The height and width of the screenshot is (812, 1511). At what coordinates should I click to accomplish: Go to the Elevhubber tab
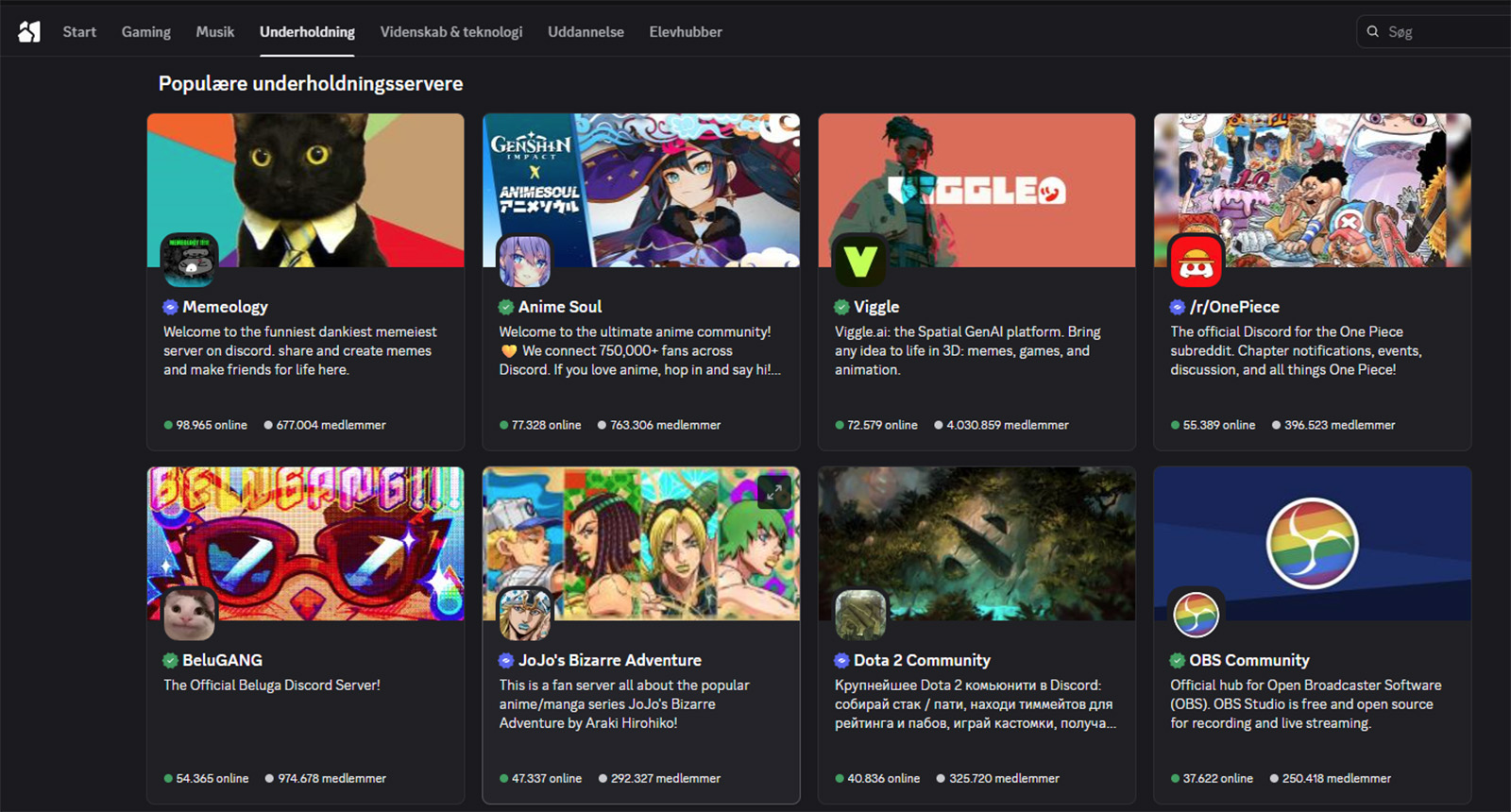pyautogui.click(x=686, y=32)
